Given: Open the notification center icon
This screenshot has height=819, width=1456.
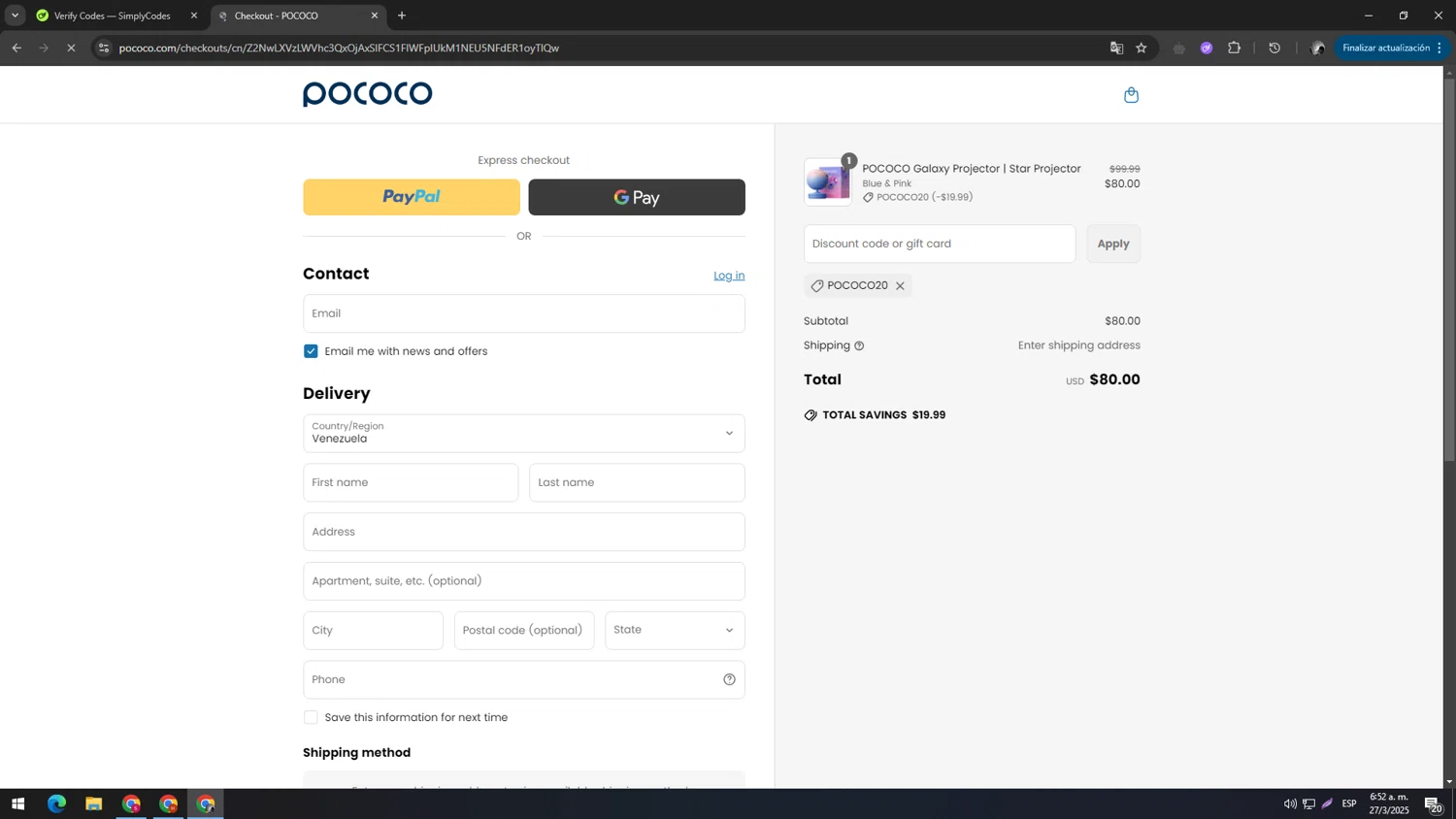Looking at the screenshot, I should [x=1433, y=803].
